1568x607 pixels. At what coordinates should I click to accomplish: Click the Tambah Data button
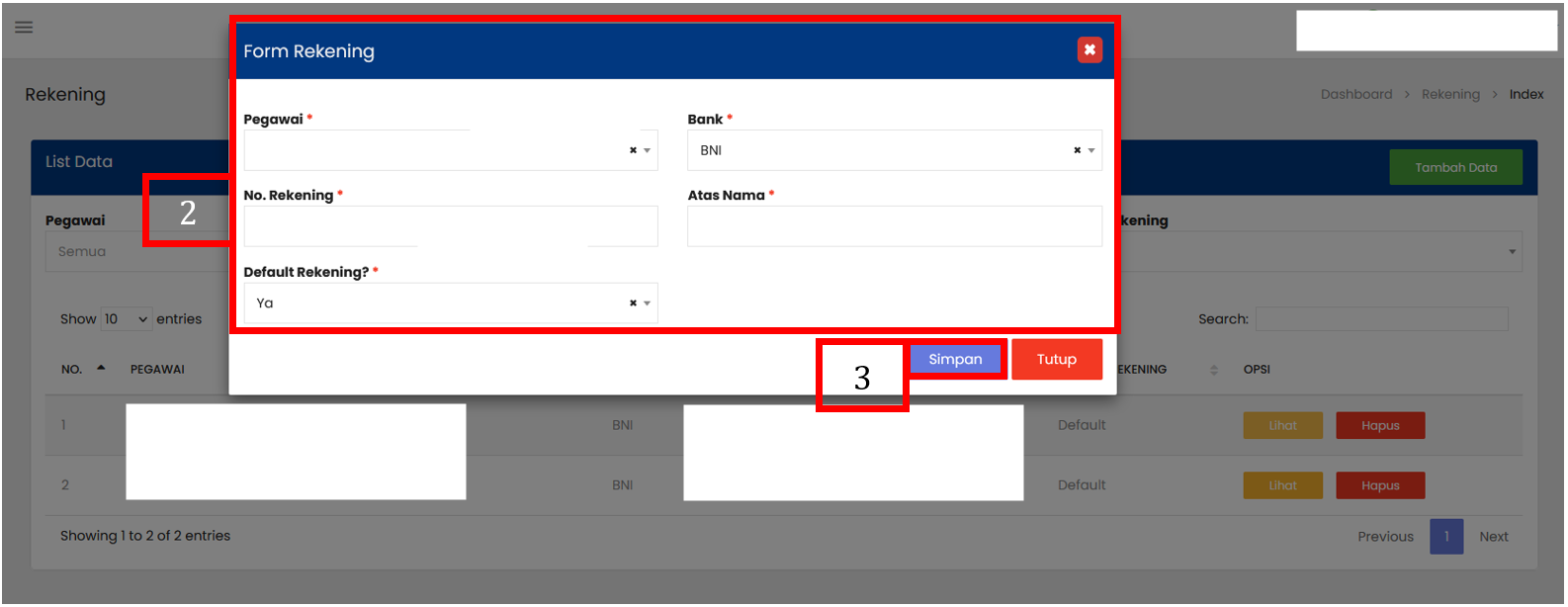point(1454,167)
